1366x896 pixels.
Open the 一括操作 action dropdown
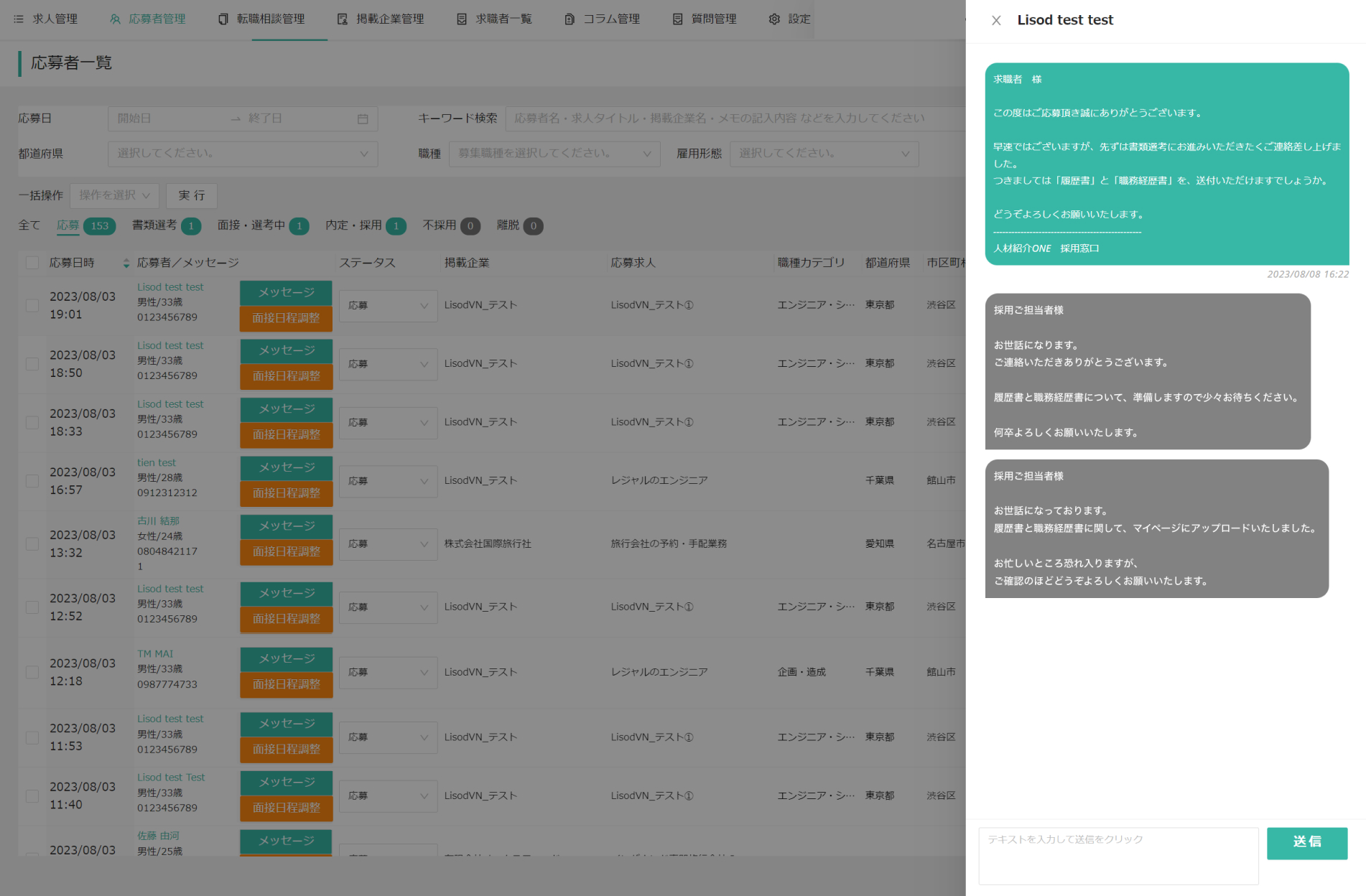pos(114,195)
